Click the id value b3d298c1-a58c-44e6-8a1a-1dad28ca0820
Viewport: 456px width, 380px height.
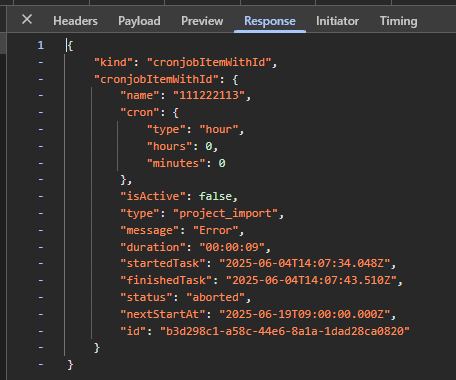point(285,331)
